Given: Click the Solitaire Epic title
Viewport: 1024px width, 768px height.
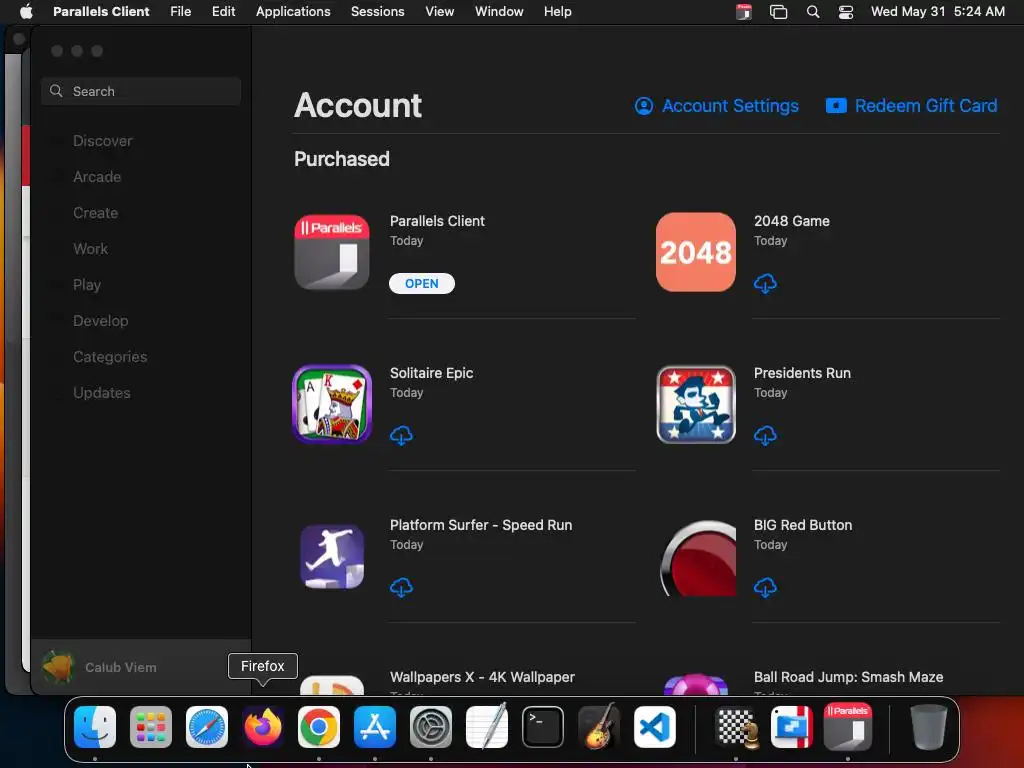Looking at the screenshot, I should tap(432, 373).
